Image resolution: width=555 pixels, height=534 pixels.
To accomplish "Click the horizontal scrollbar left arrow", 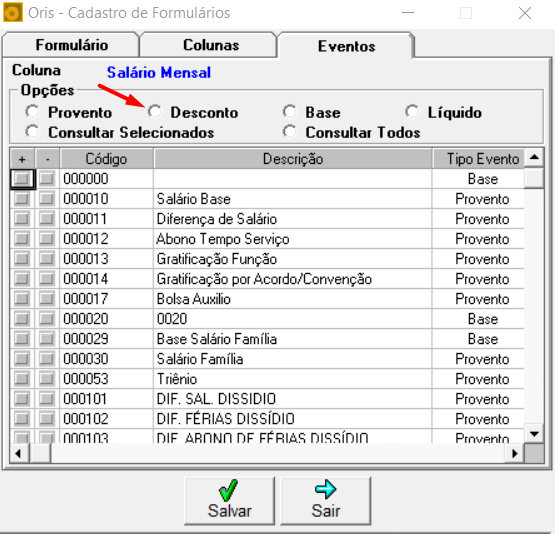I will pyautogui.click(x=19, y=453).
